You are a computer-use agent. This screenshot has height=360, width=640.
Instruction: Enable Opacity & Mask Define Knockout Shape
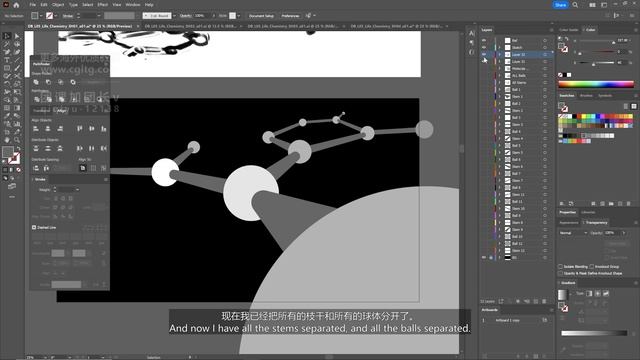[x=560, y=273]
